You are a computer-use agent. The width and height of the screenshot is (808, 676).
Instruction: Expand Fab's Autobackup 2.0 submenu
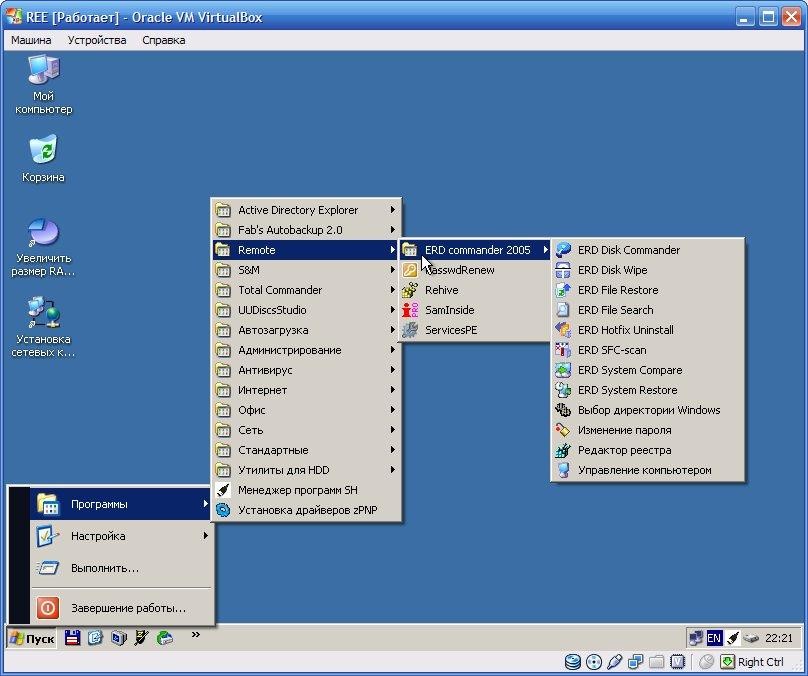click(x=307, y=230)
